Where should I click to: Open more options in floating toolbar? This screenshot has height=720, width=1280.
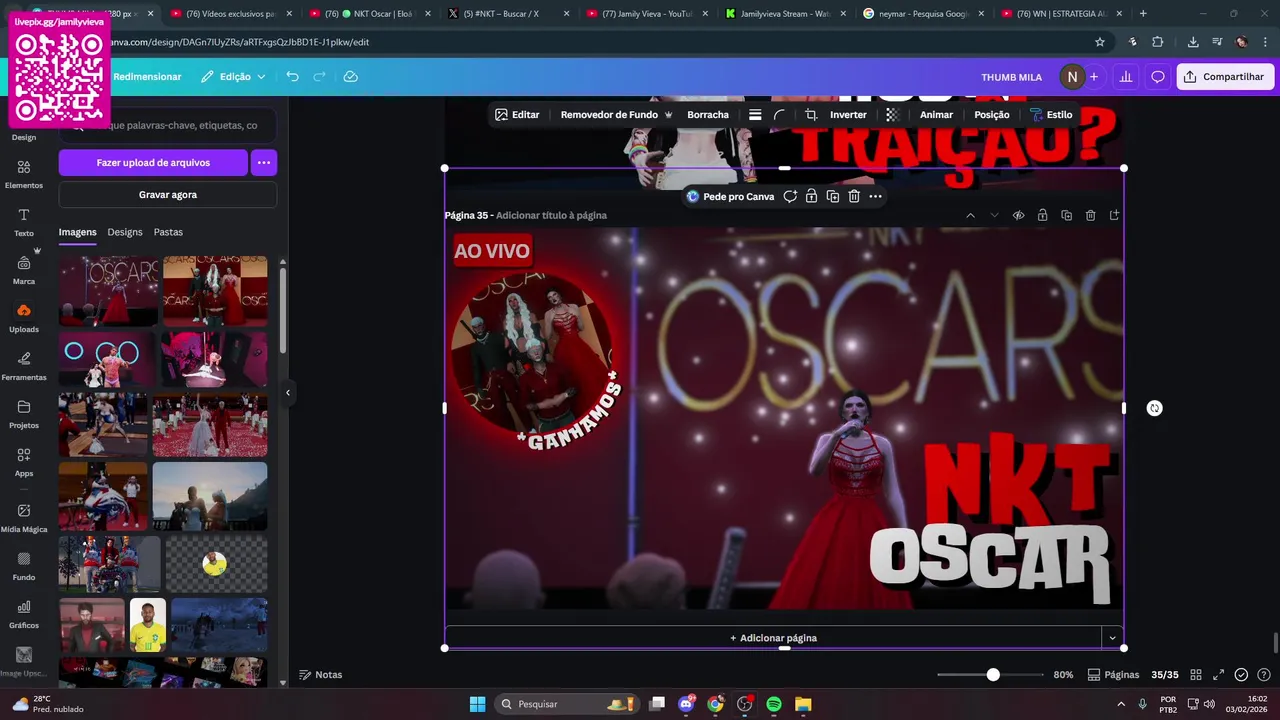[875, 196]
